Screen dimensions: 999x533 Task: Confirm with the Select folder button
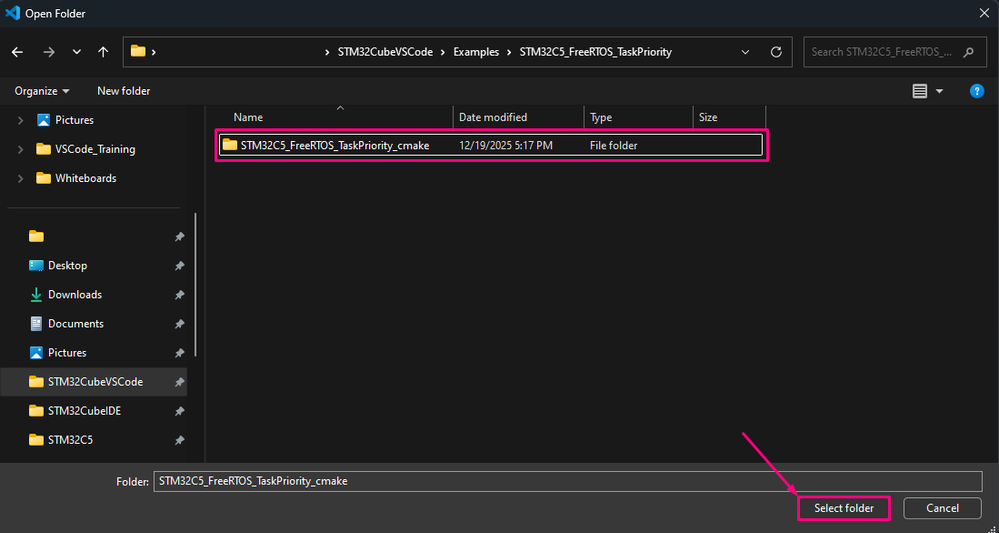[x=844, y=508]
